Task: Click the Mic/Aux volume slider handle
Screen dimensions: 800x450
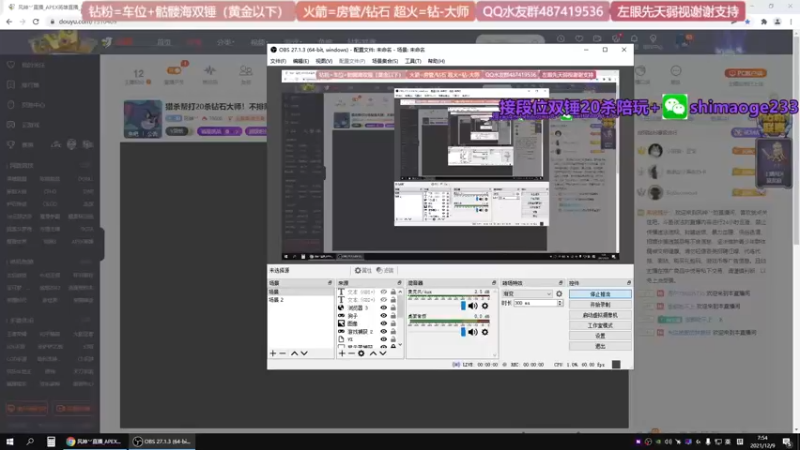Action: [x=463, y=306]
